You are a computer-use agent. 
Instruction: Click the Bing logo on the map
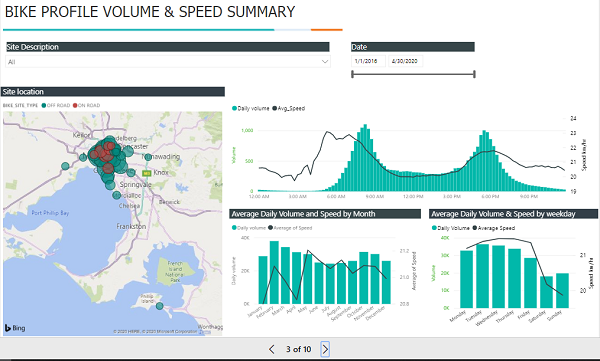[x=15, y=328]
